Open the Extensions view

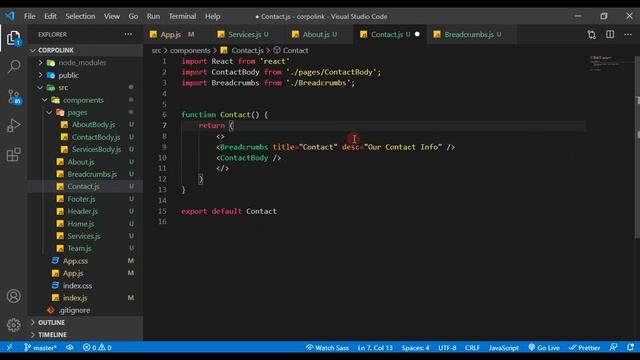(x=13, y=155)
